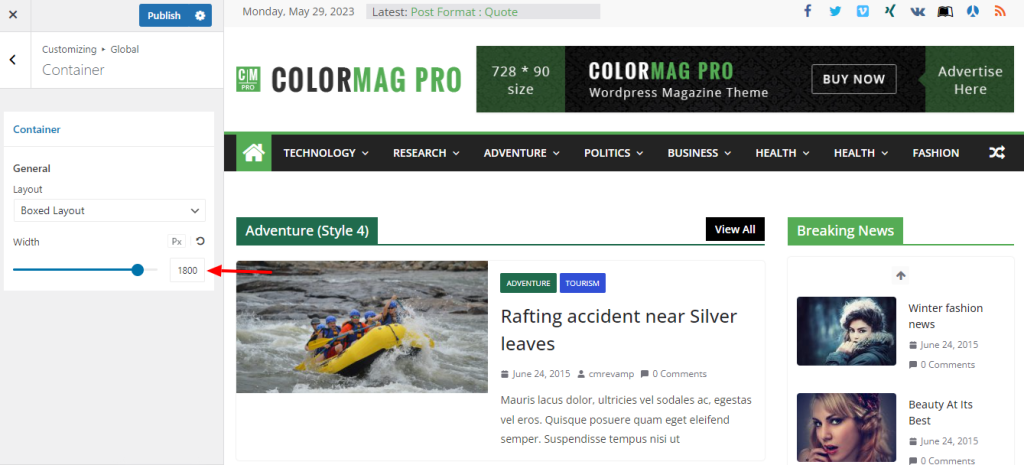The image size is (1024, 465).
Task: Go to the green home icon in navigation
Action: pos(253,153)
